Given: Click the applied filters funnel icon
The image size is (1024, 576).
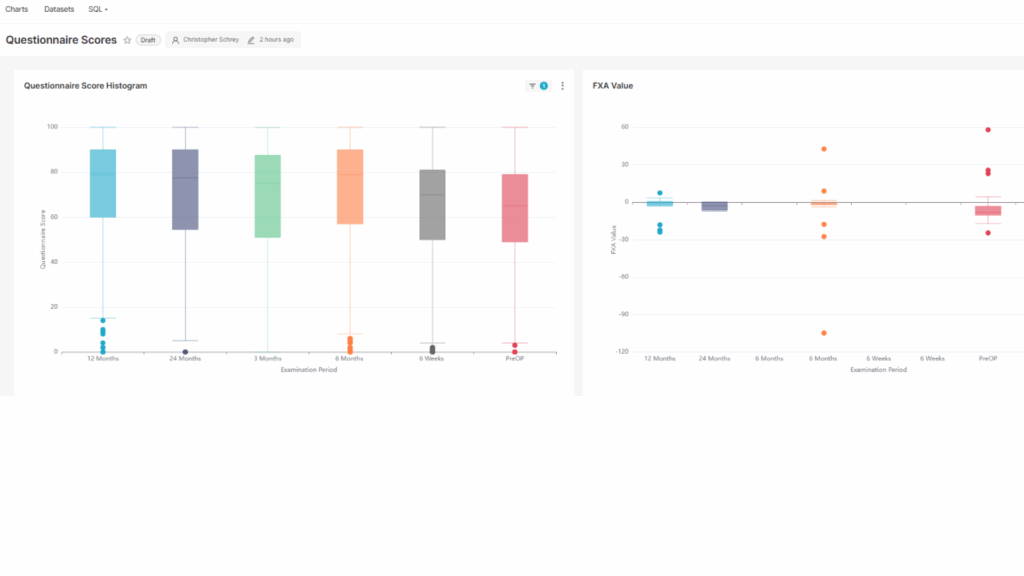Looking at the screenshot, I should coord(532,86).
